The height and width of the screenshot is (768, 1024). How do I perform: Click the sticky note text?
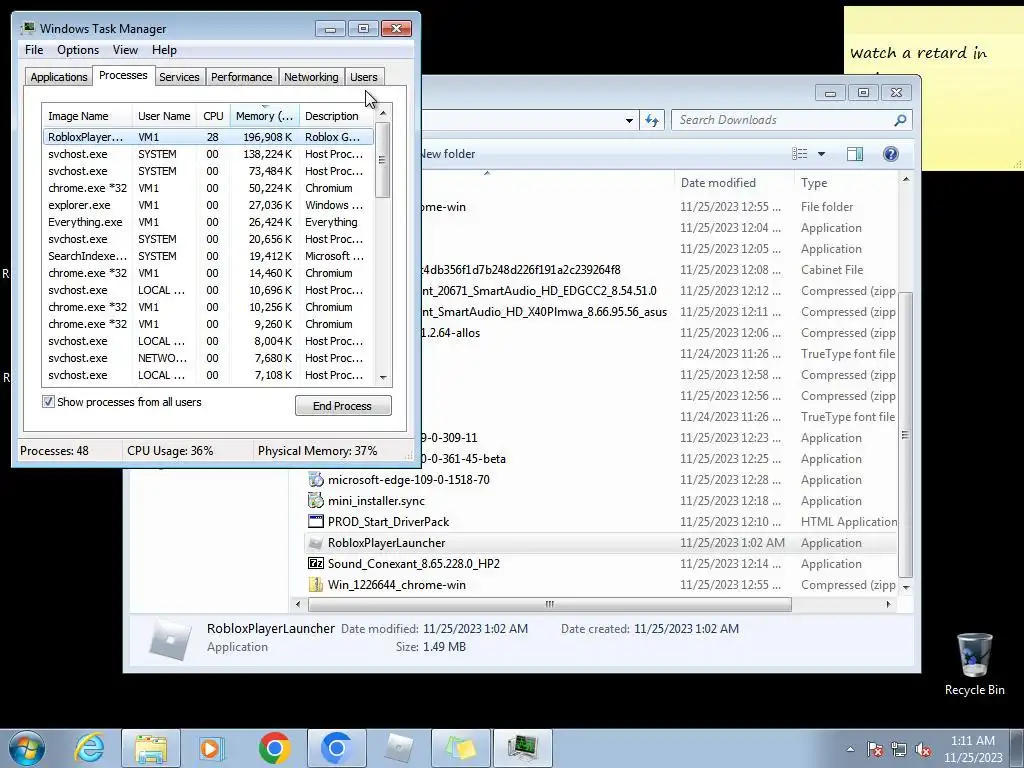(x=918, y=54)
